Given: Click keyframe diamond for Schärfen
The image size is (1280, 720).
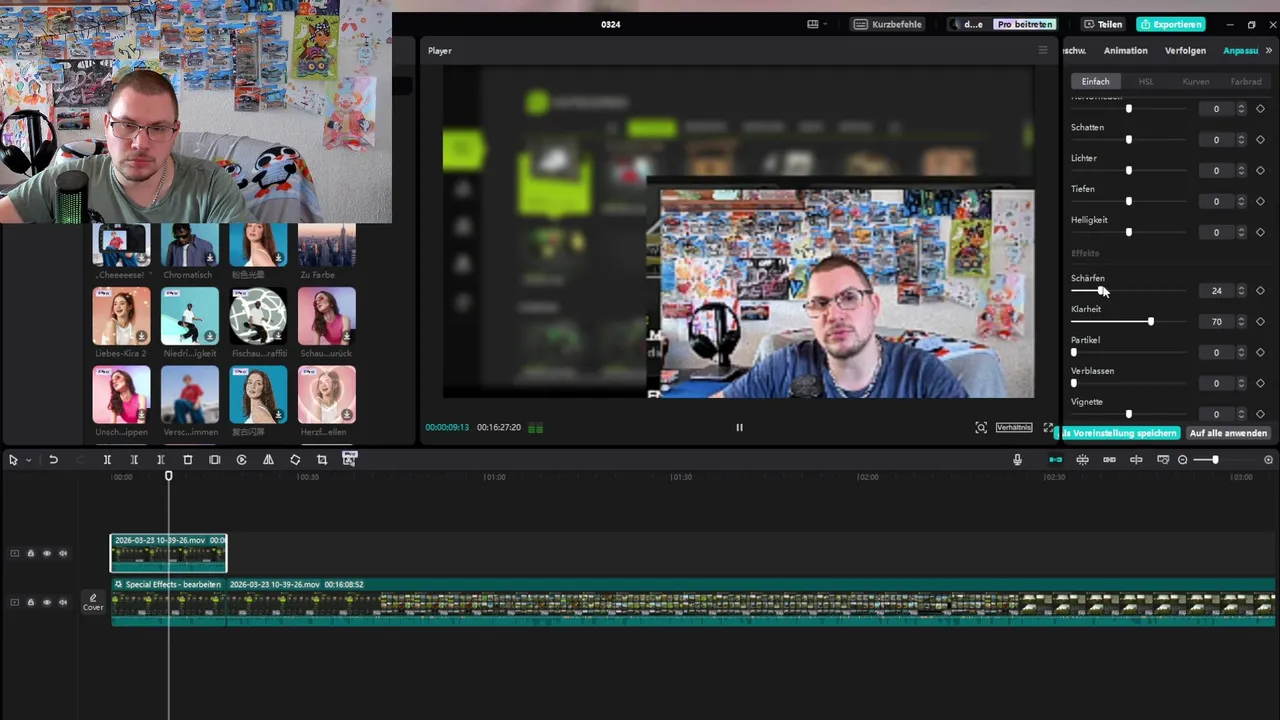Looking at the screenshot, I should [1260, 291].
